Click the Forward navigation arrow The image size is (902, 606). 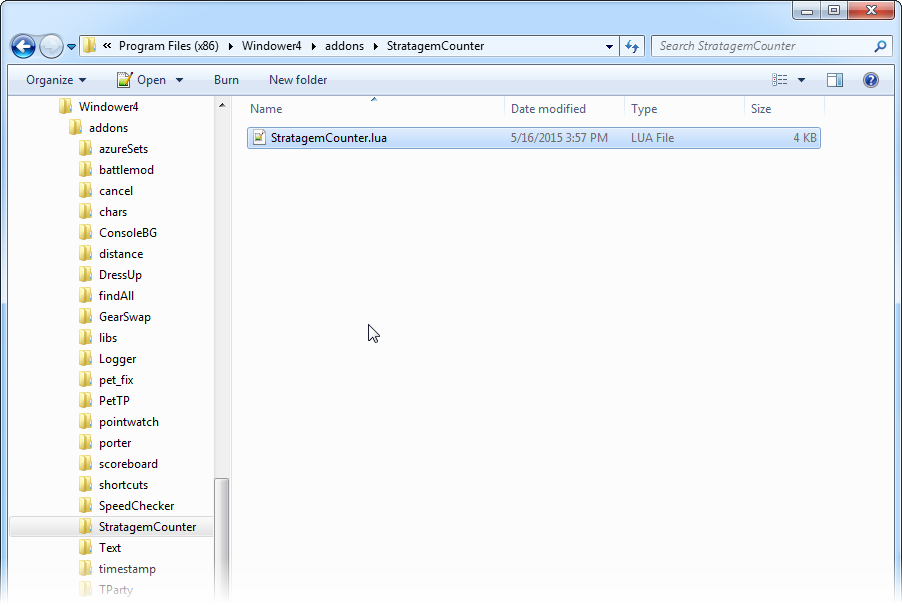tap(51, 47)
